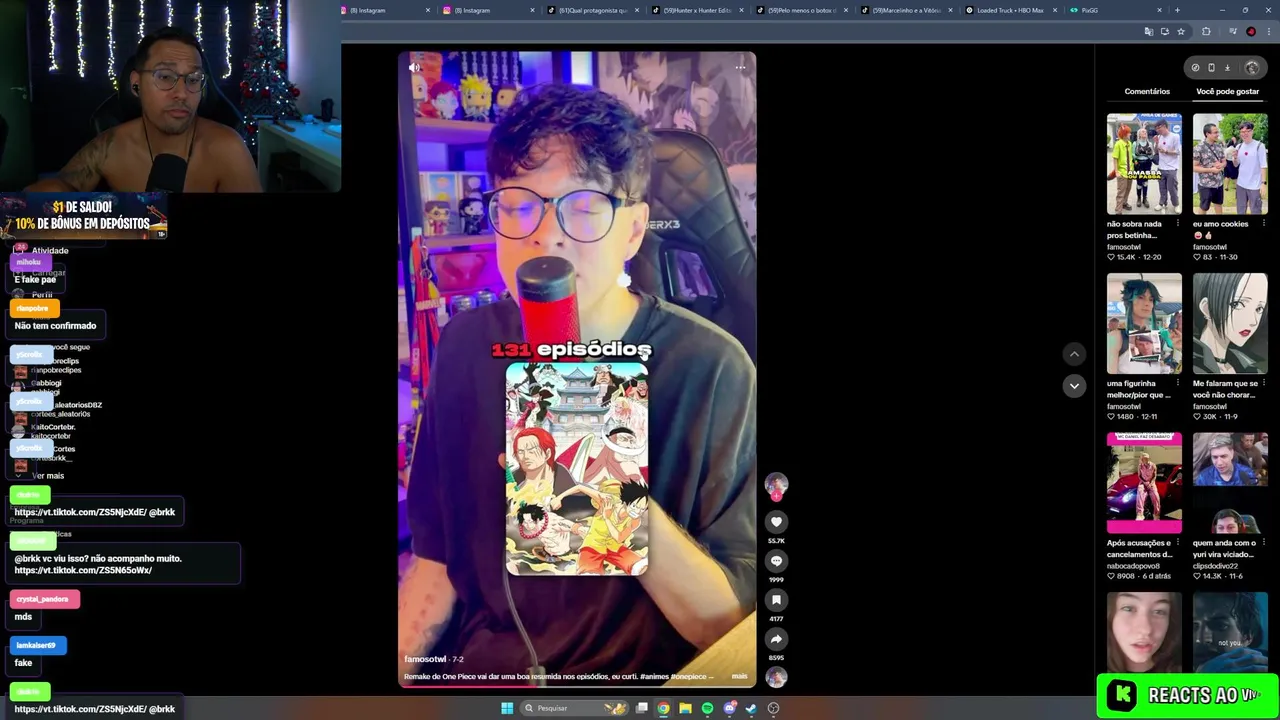Open first vt.tiktok.com chat link
Image resolution: width=1280 pixels, height=720 pixels.
80,512
